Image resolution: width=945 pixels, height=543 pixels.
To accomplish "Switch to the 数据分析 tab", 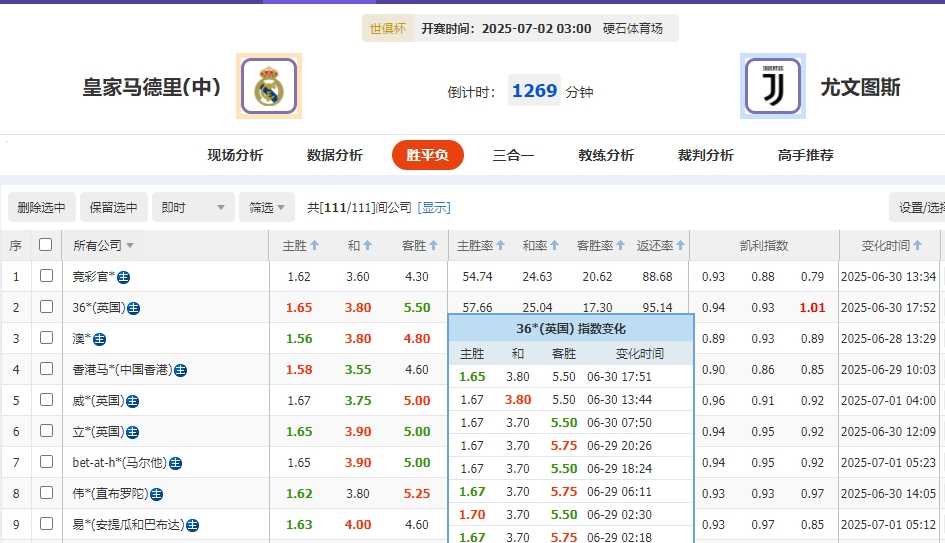I will tap(334, 155).
